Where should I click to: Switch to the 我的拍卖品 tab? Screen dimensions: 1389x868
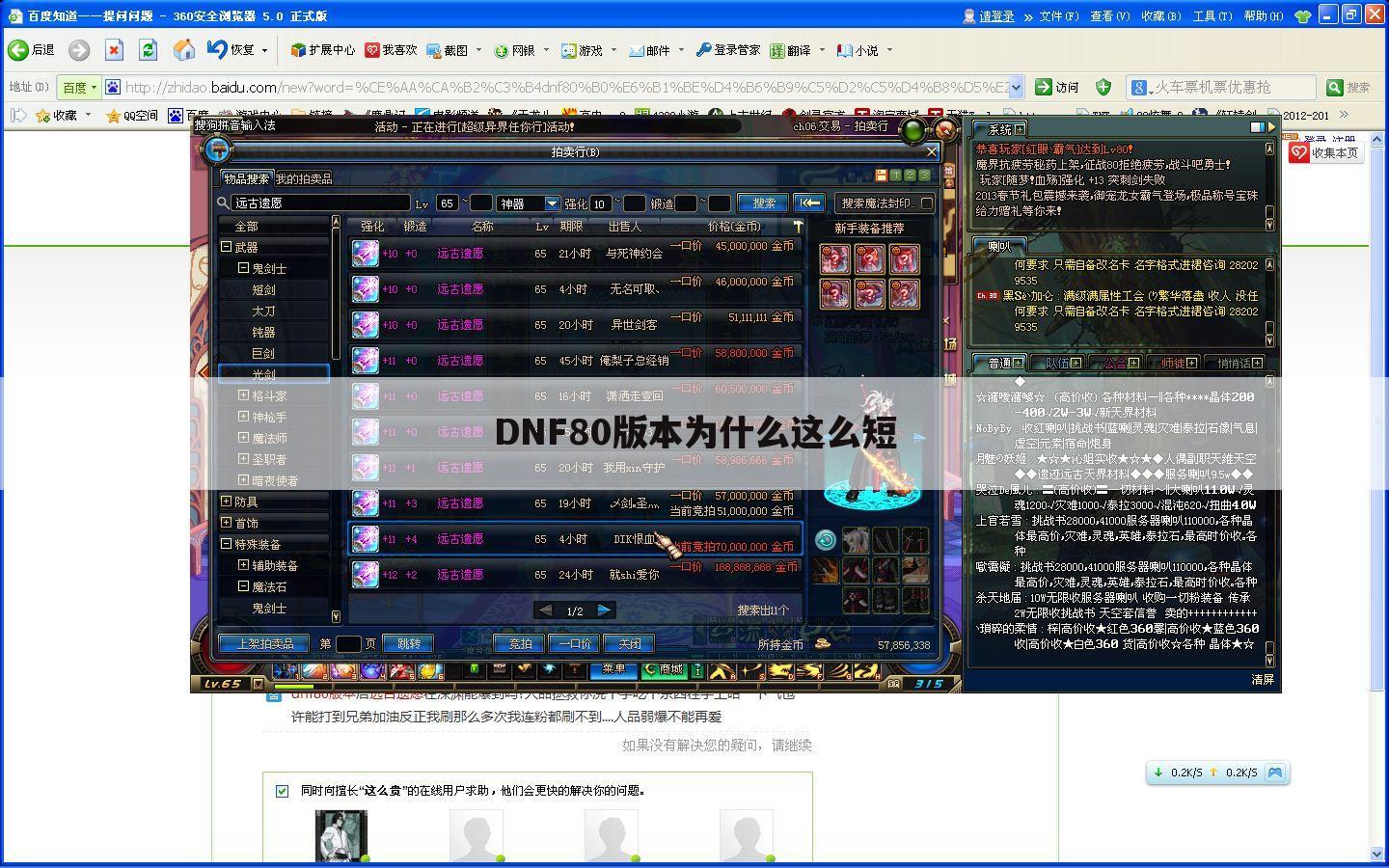coord(304,178)
